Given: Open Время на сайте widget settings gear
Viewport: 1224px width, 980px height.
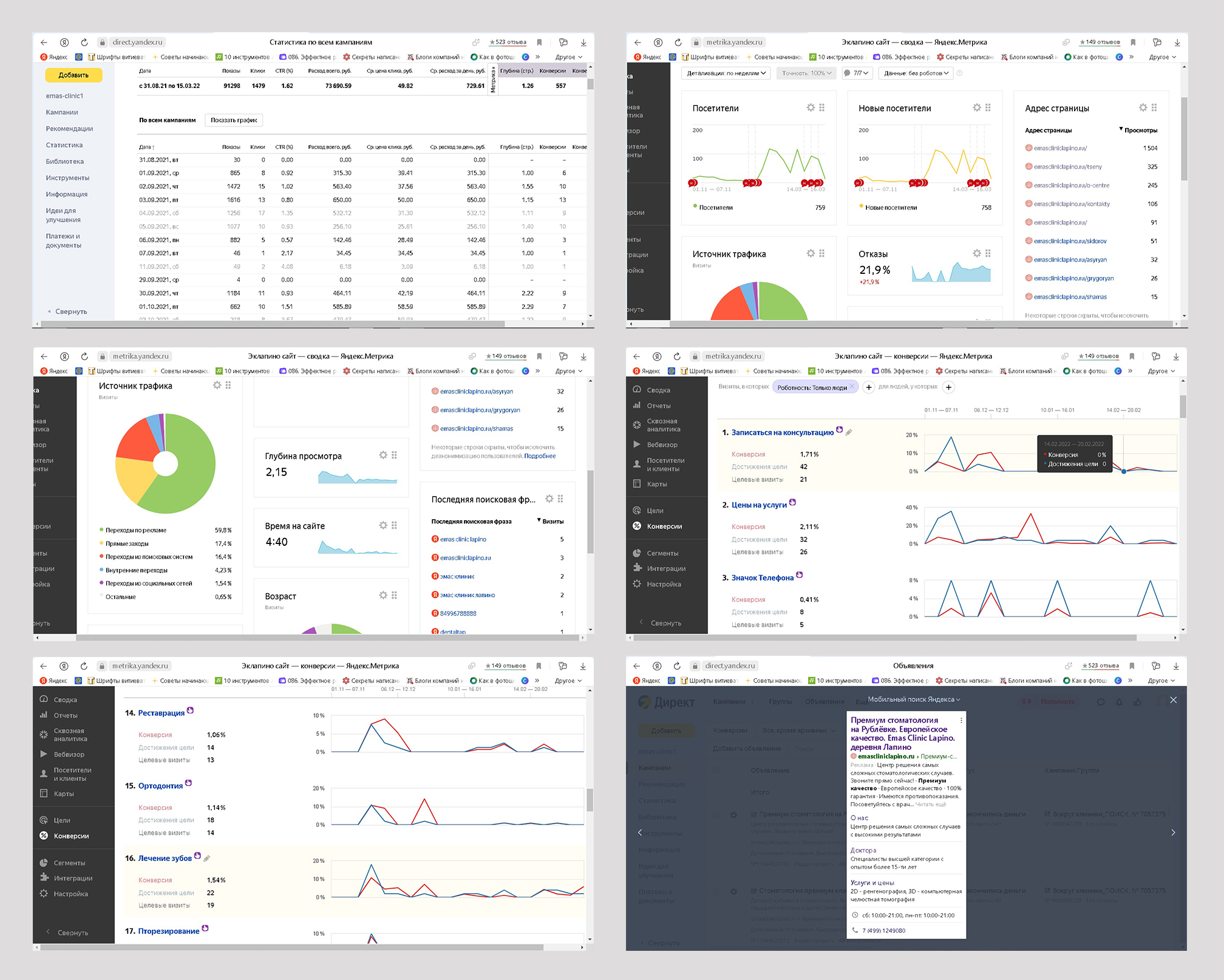Looking at the screenshot, I should coord(383,525).
